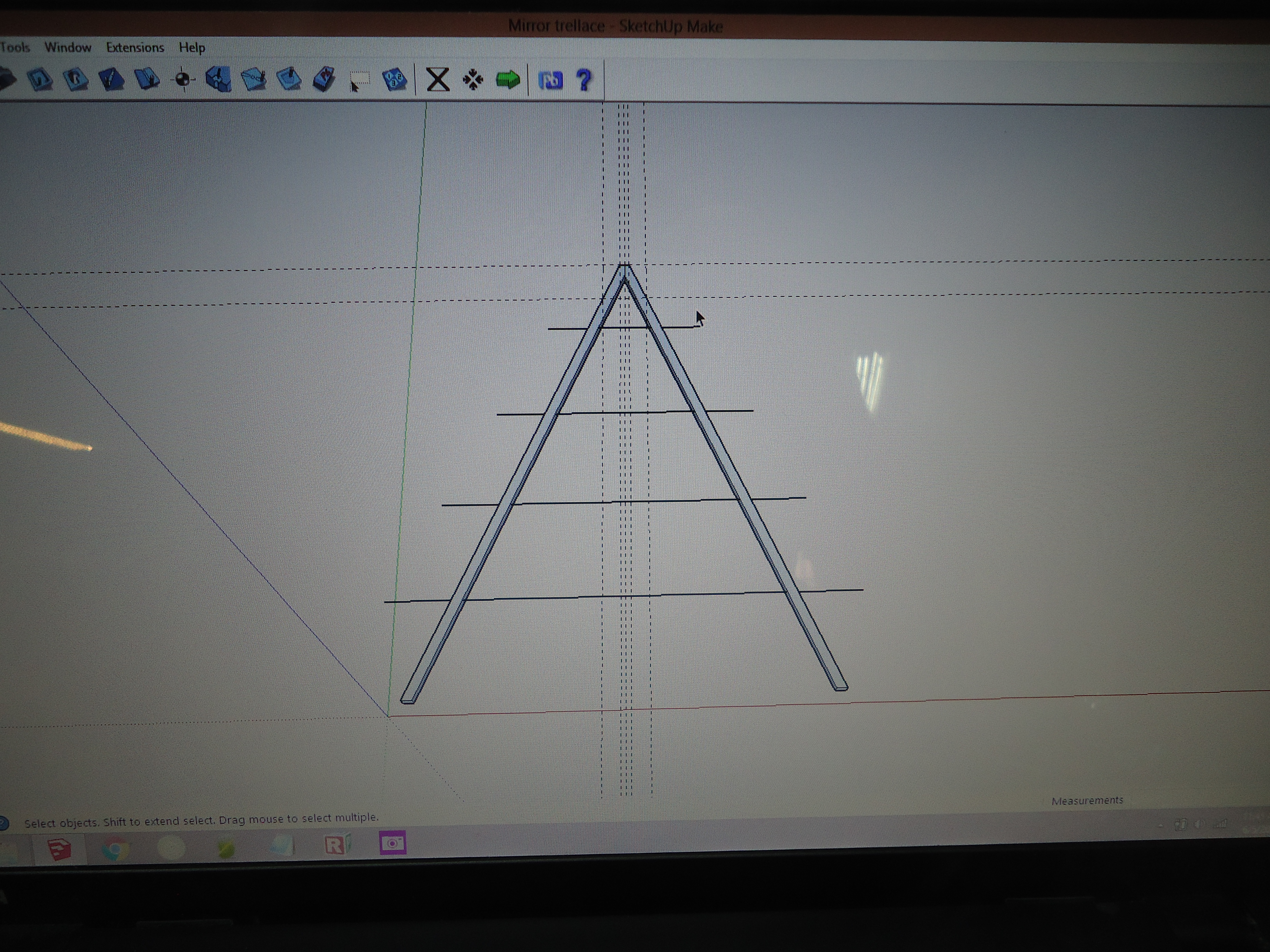Viewport: 1270px width, 952px height.
Task: Open the Extensions menu
Action: [x=135, y=48]
